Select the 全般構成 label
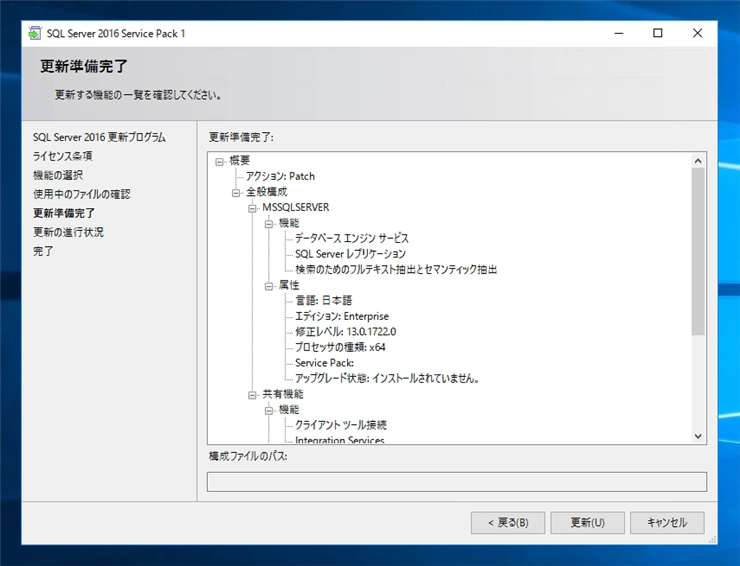The height and width of the screenshot is (566, 740). tap(266, 192)
